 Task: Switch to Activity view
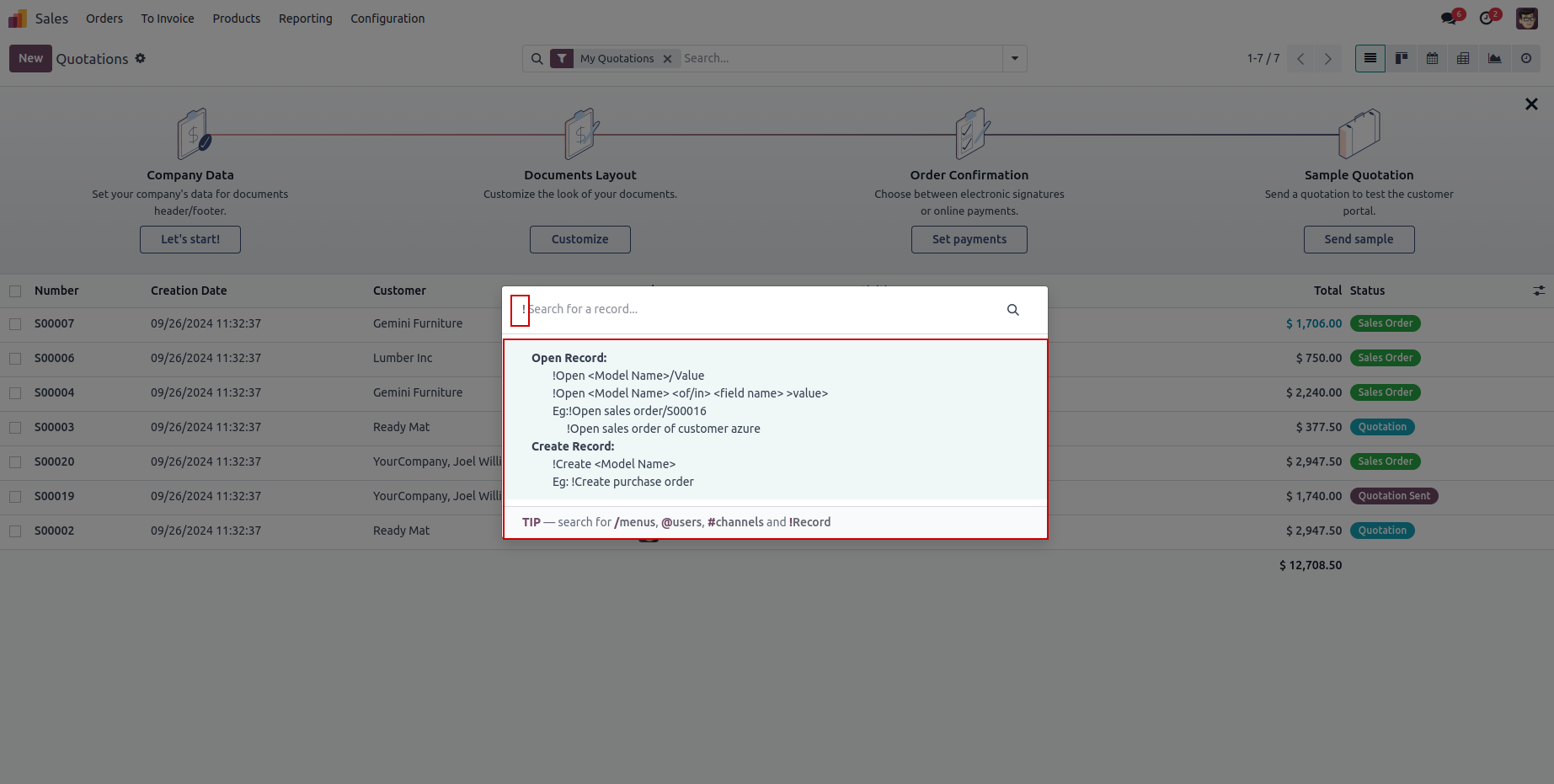1525,58
